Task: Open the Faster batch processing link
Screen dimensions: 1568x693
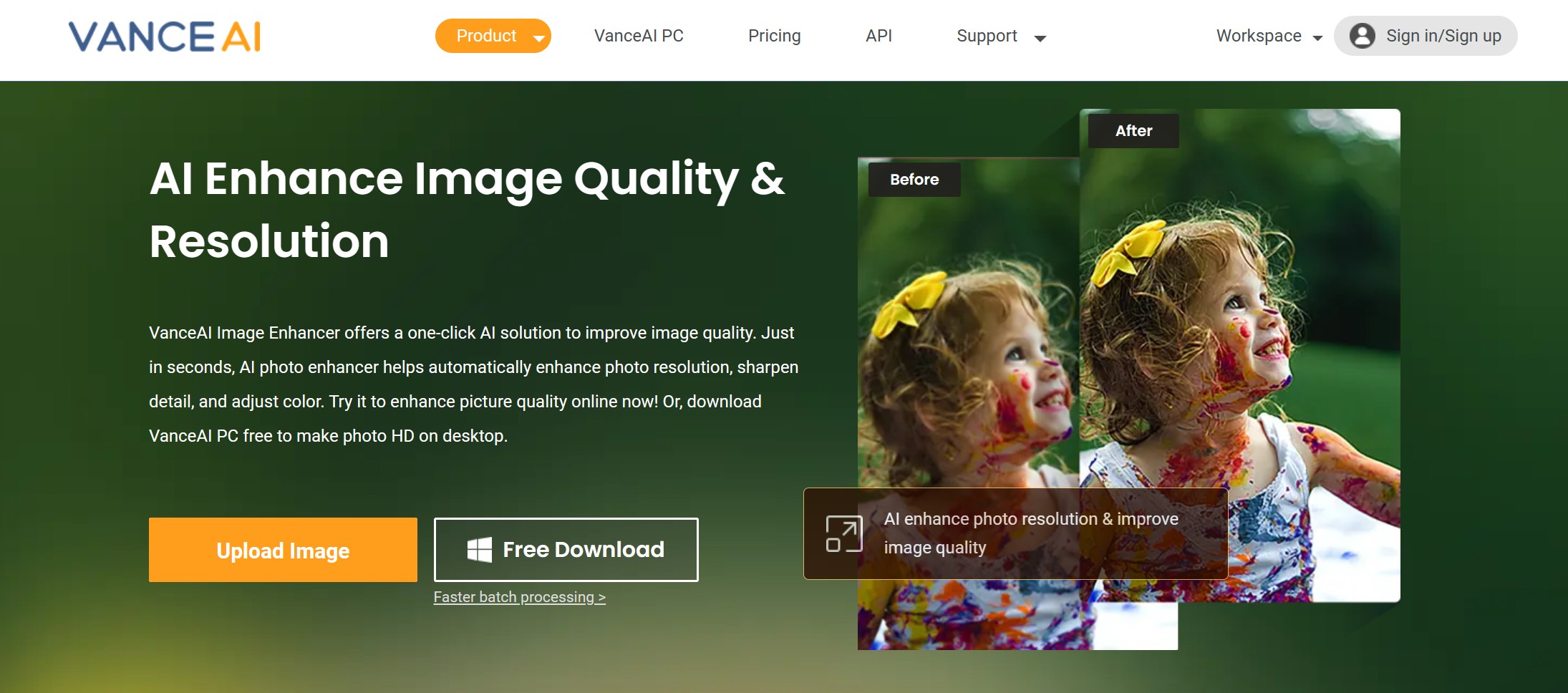Action: pyautogui.click(x=519, y=596)
